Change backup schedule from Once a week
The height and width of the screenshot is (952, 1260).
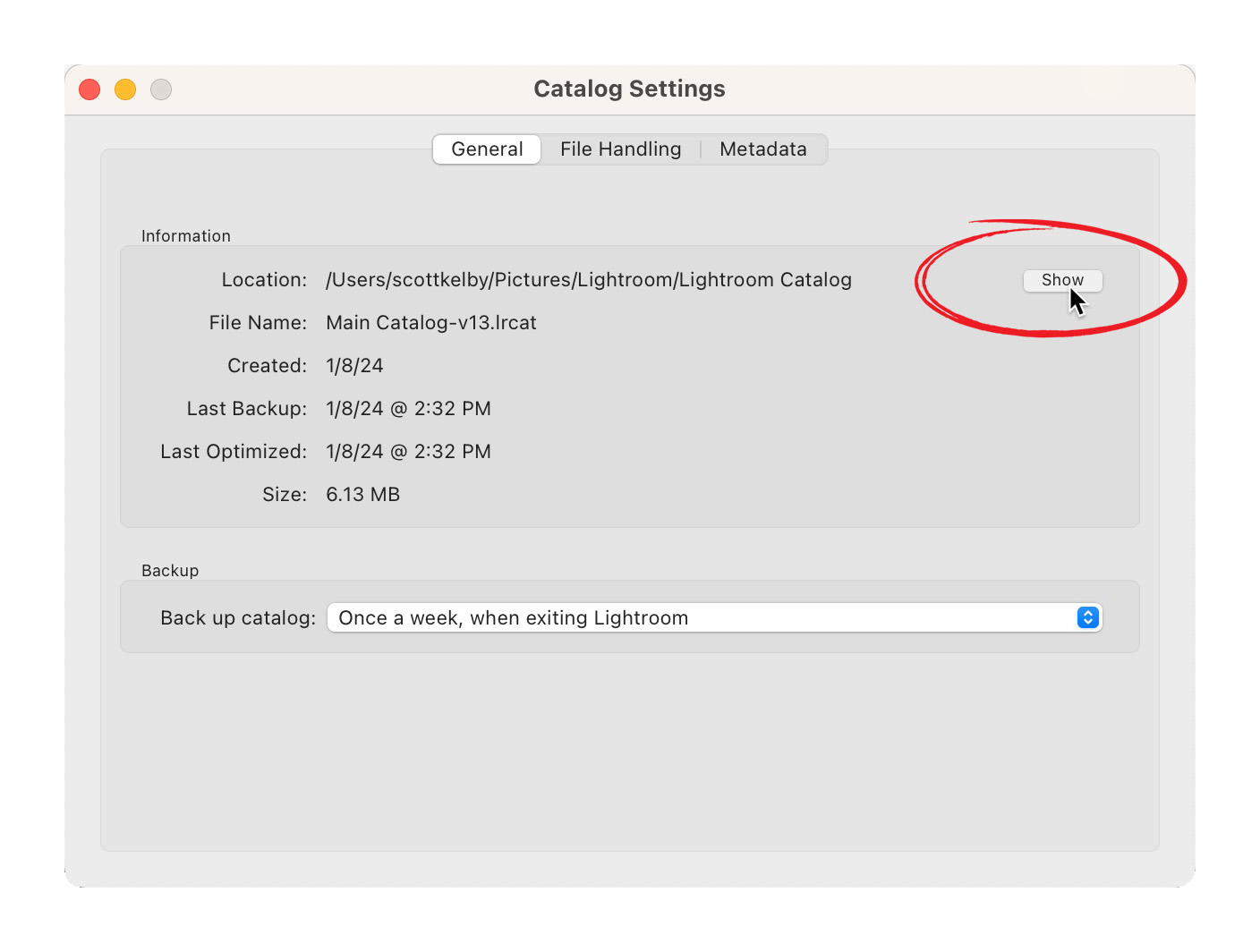714,617
